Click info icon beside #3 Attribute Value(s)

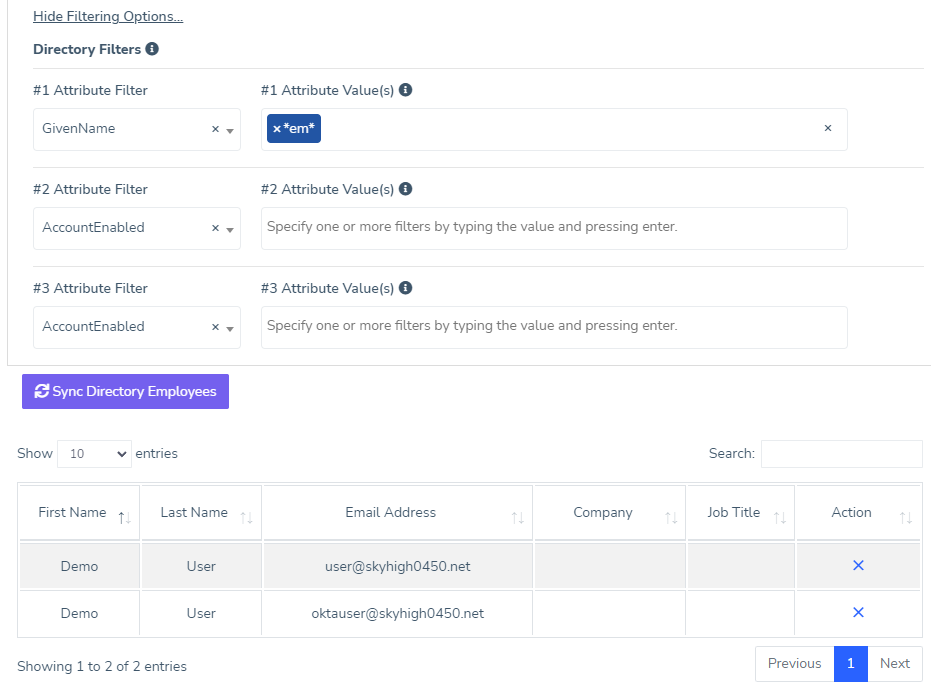point(406,288)
